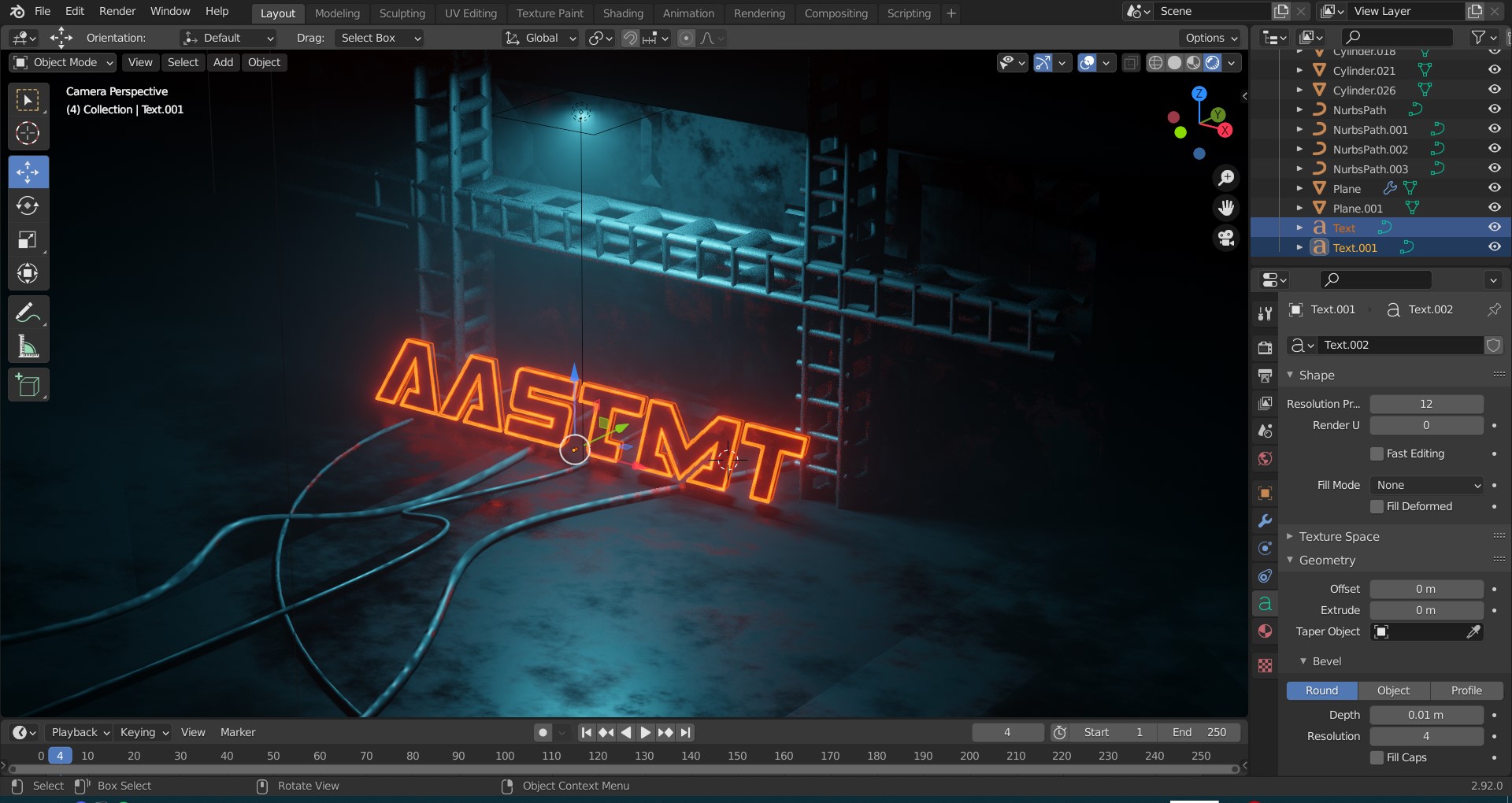
Task: Select the Annotate tool
Action: (28, 313)
